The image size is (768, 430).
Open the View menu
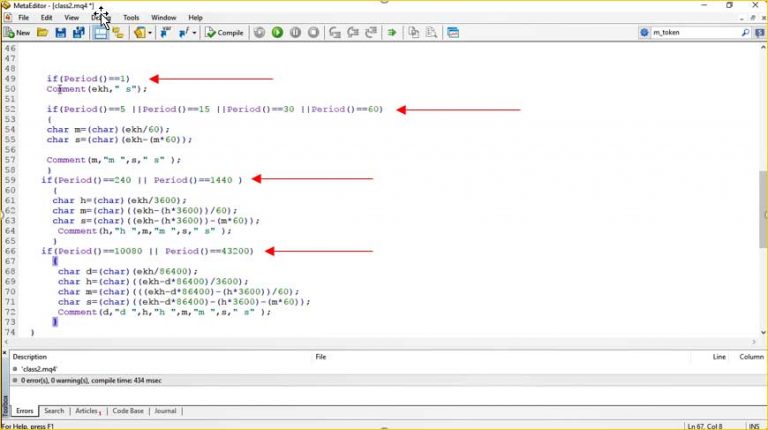pos(72,18)
